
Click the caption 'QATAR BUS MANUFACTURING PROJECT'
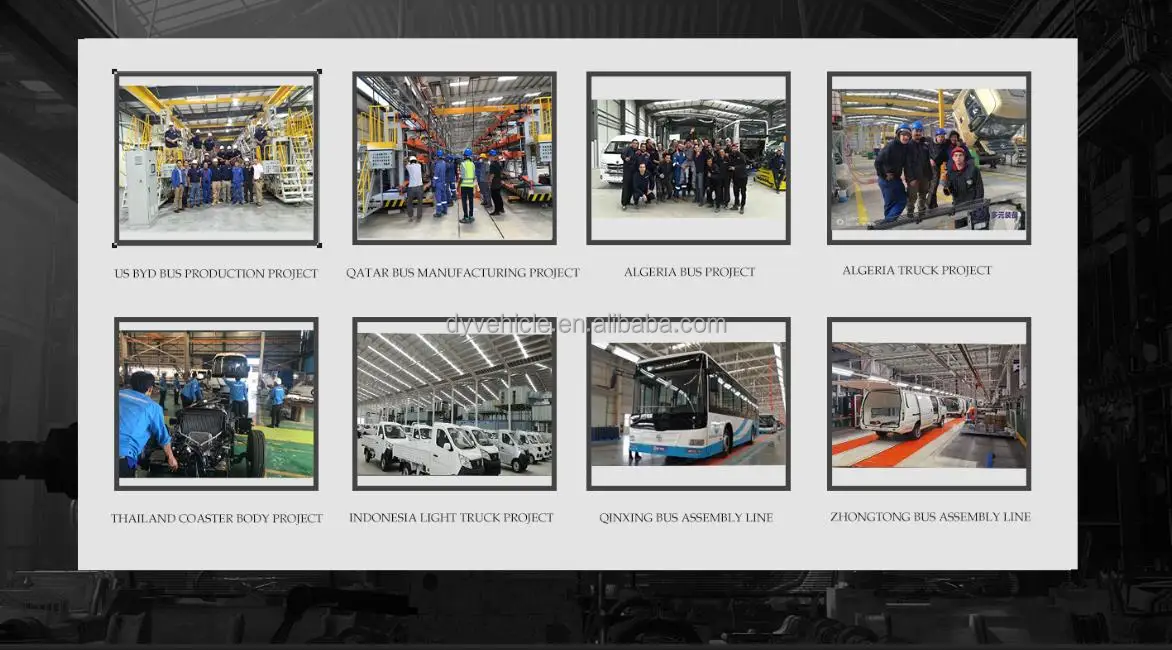click(x=463, y=273)
